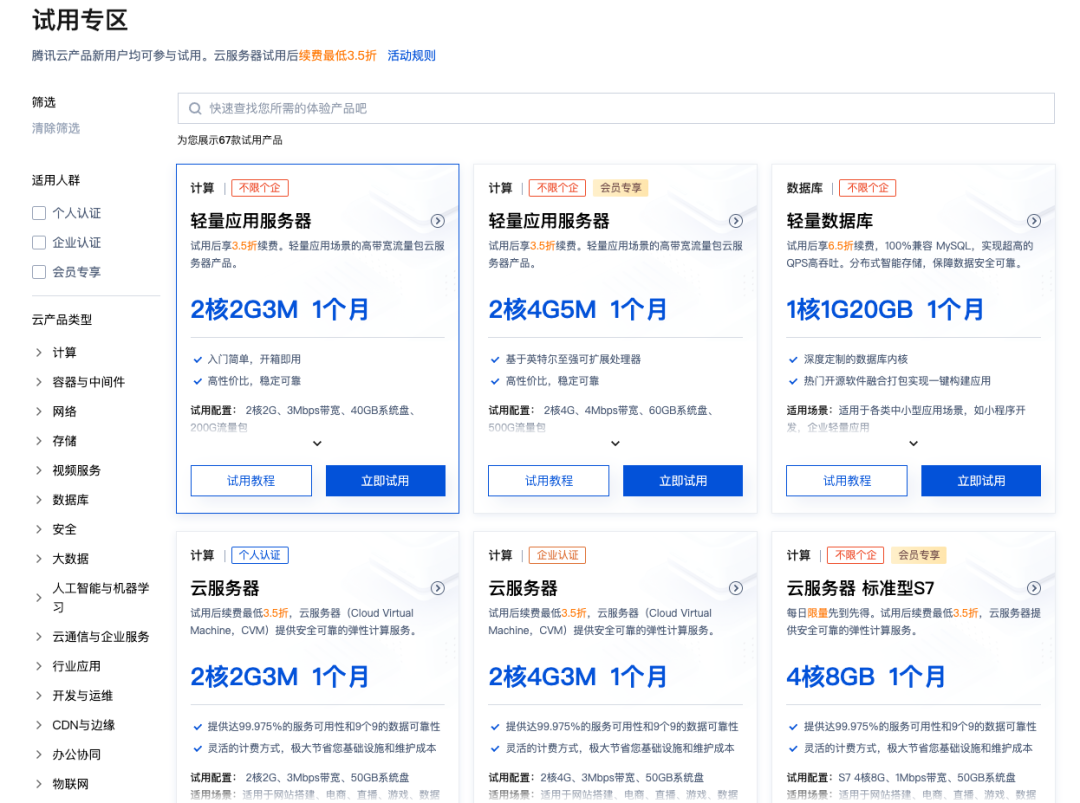The image size is (1080, 803).
Task: Expand the 计算 product category
Action: [x=64, y=352]
